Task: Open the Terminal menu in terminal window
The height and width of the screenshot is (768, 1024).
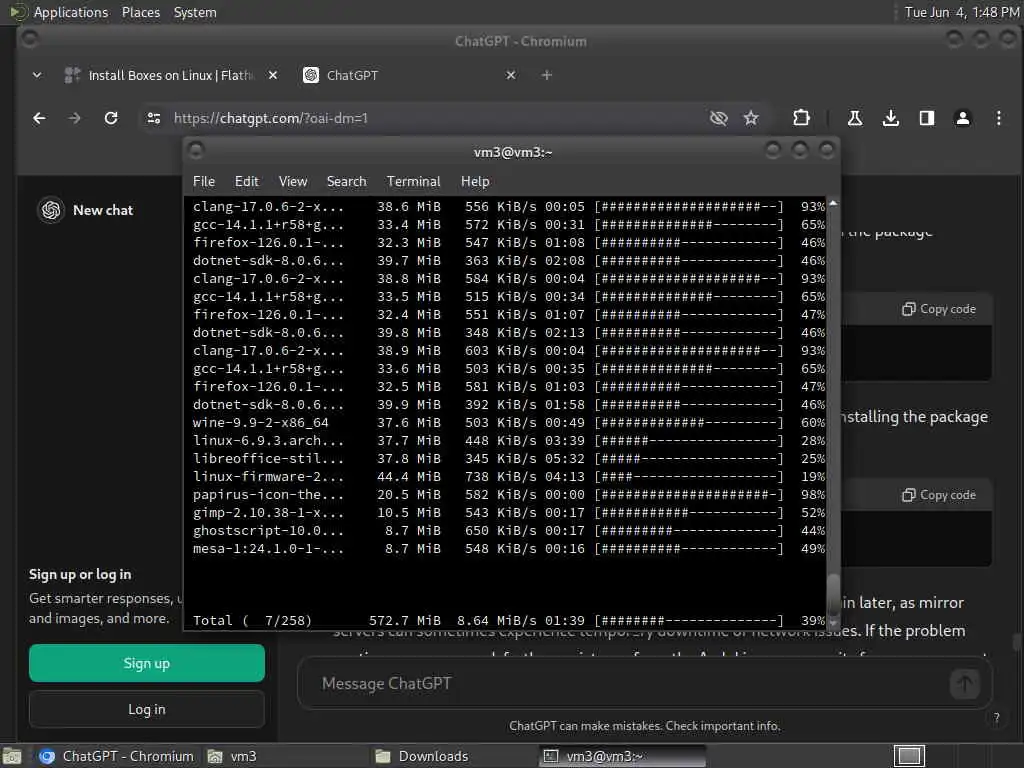Action: point(413,182)
